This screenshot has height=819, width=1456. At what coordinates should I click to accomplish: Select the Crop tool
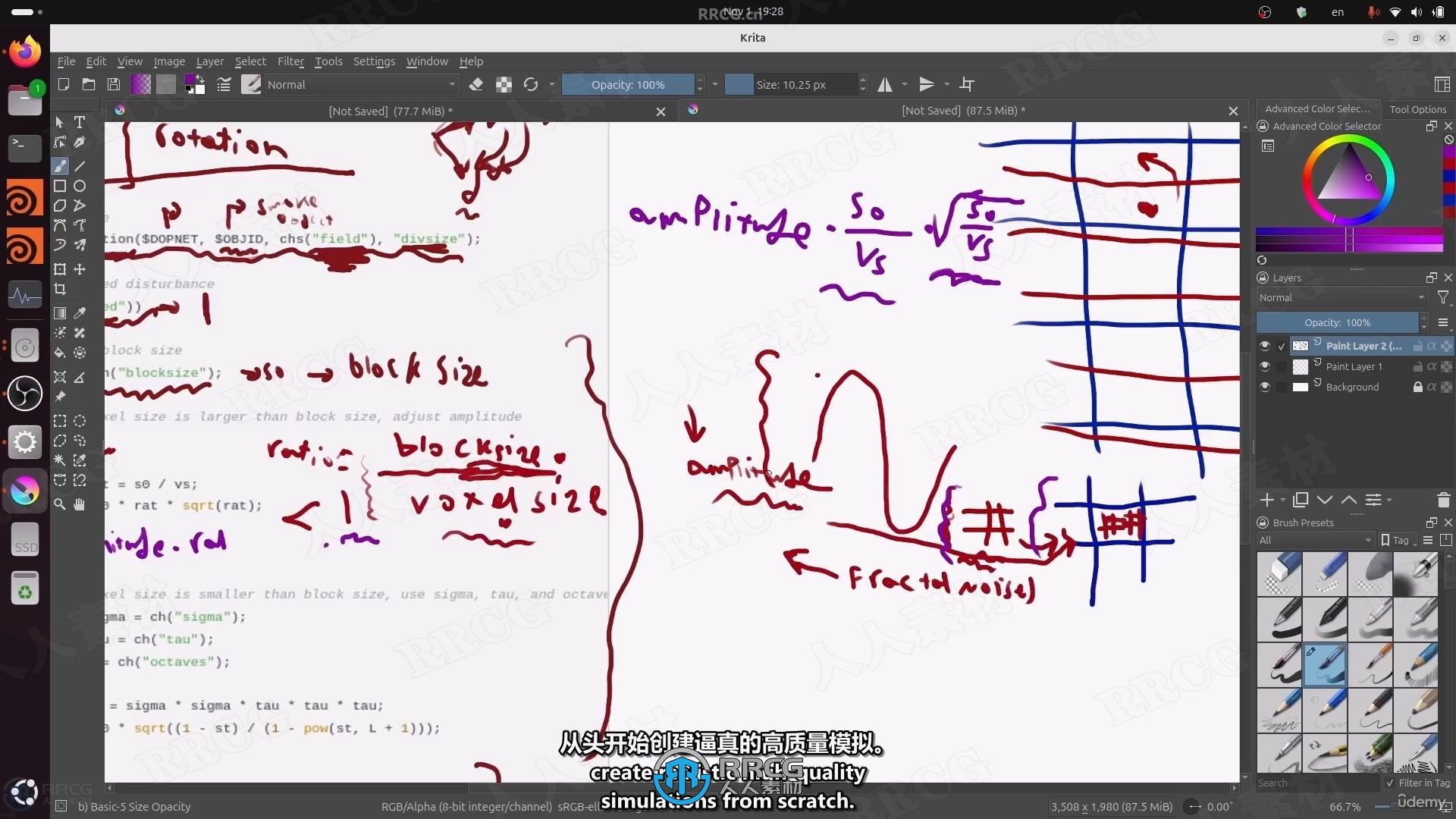point(60,289)
